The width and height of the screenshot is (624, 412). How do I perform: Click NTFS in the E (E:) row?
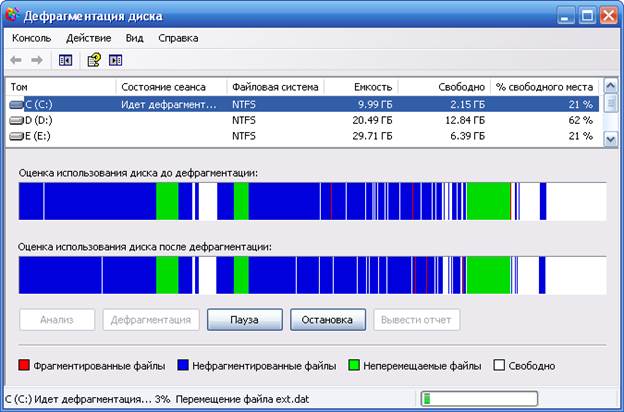pyautogui.click(x=244, y=136)
